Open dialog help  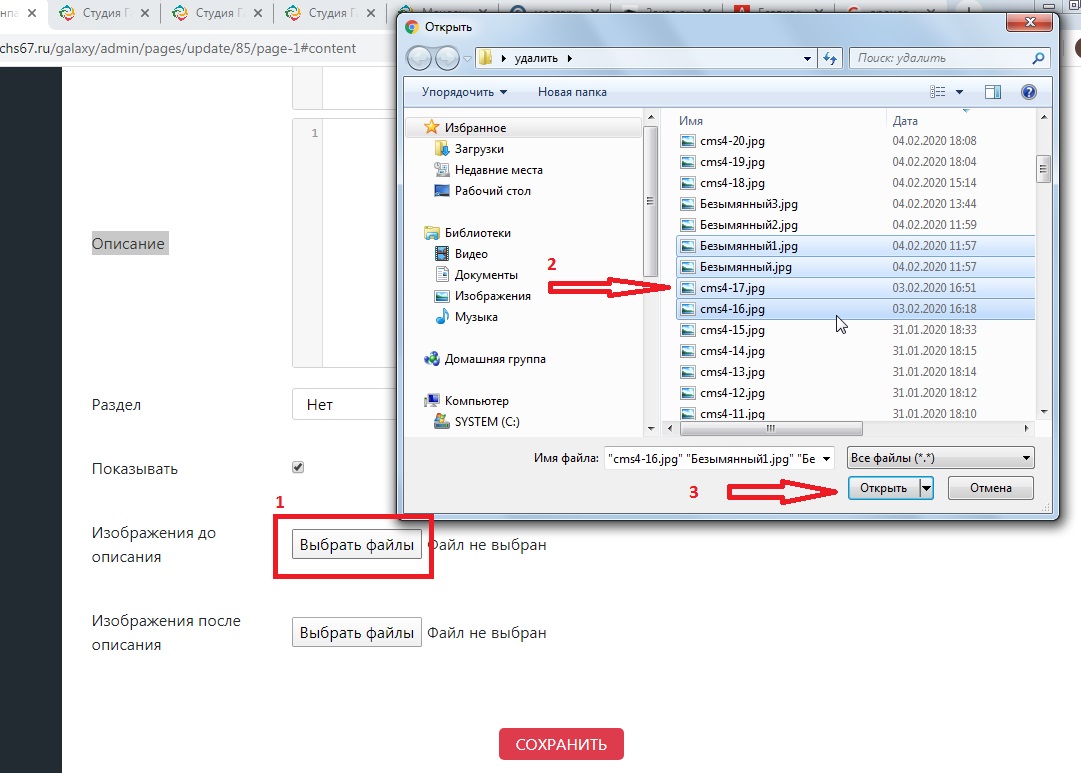1029,92
